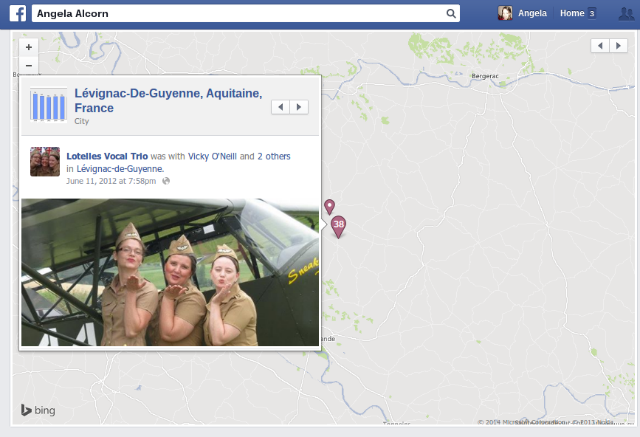The image size is (640, 437).
Task: Click the public globe icon beside the post date
Action: tap(166, 181)
